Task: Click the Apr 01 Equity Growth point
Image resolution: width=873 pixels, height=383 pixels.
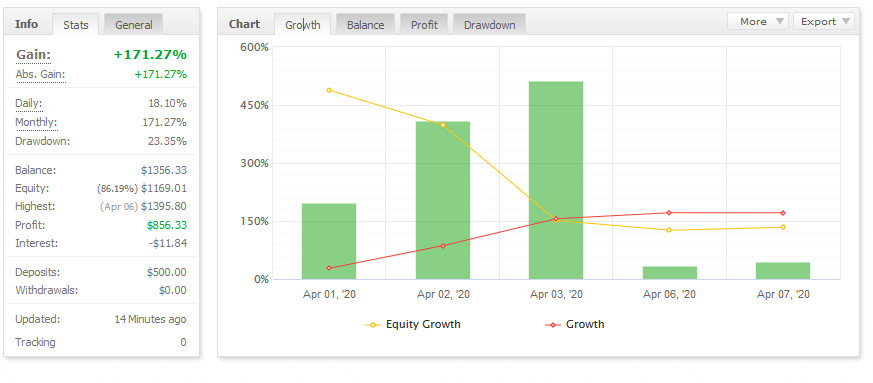Action: point(329,90)
